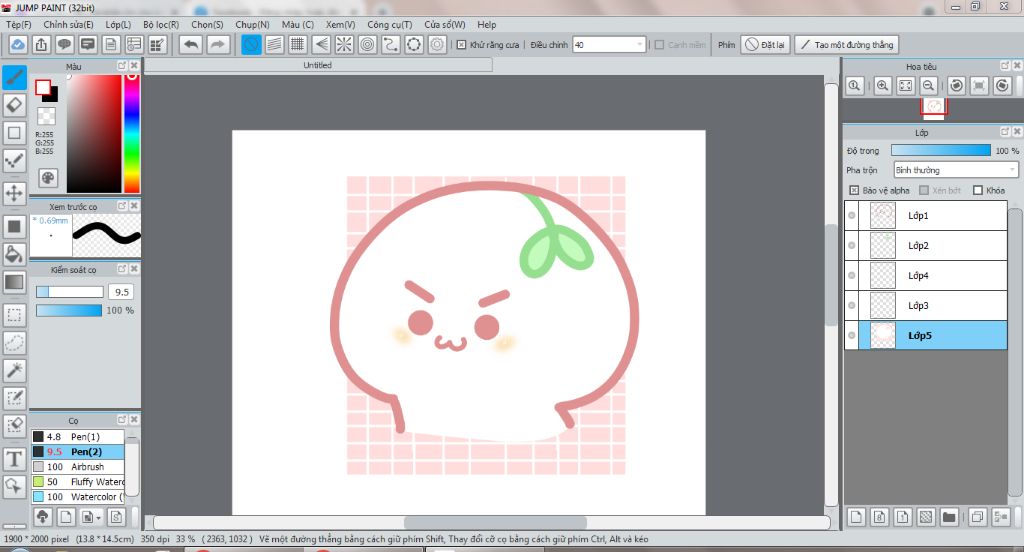Open the Help menu
The width and height of the screenshot is (1024, 552).
(x=487, y=25)
